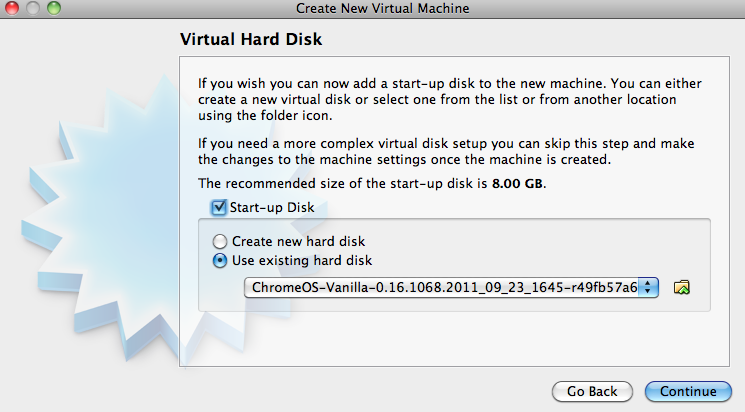
Task: Zoom the window with the green button
Action: click(x=53, y=8)
